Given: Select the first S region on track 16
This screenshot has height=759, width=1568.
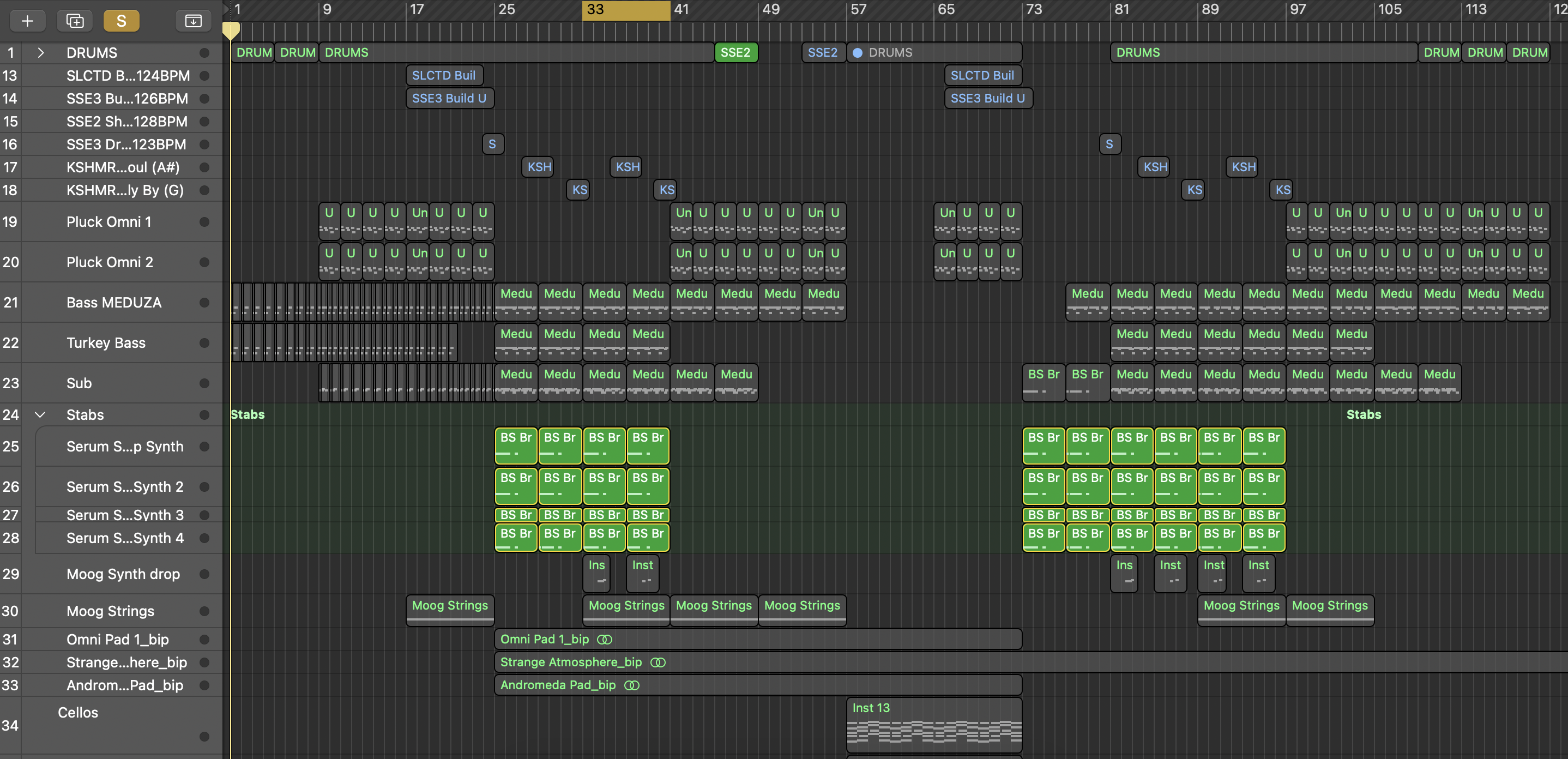Looking at the screenshot, I should 492,144.
